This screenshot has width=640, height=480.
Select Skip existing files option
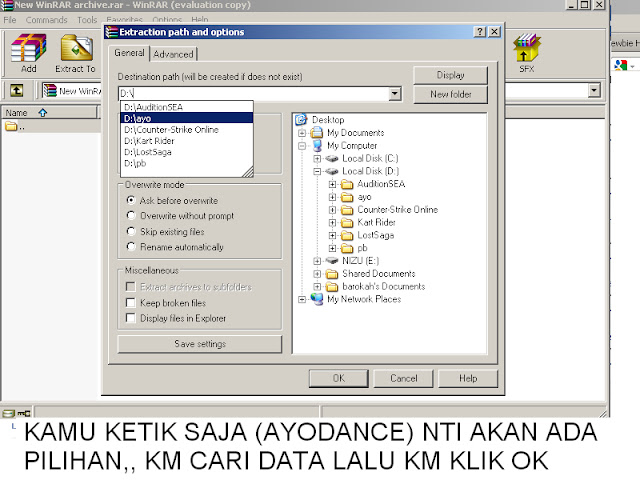pos(131,231)
